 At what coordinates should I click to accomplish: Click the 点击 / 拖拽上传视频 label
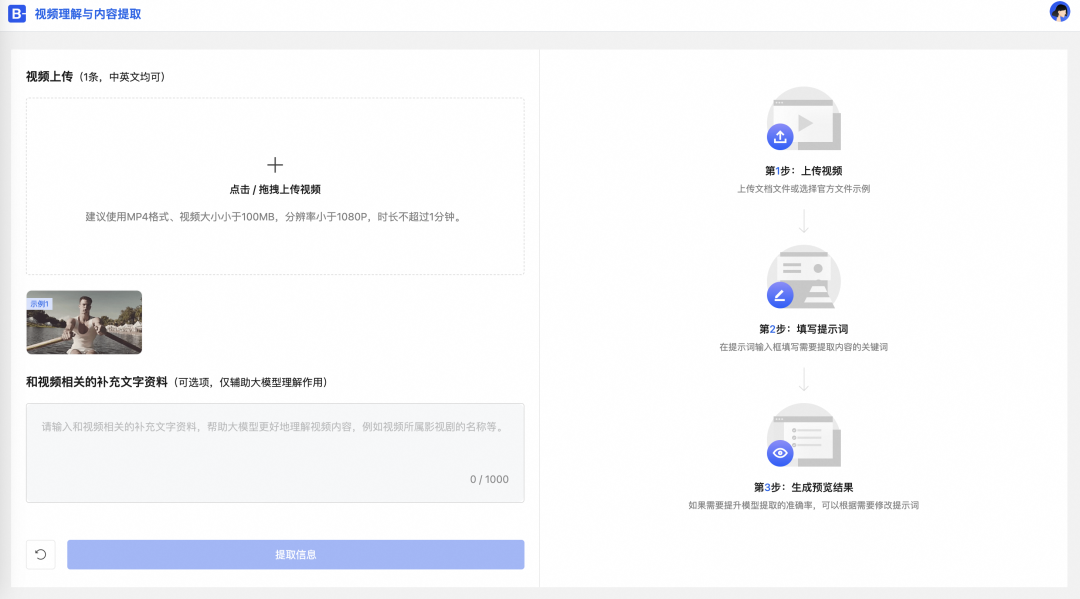coord(275,189)
